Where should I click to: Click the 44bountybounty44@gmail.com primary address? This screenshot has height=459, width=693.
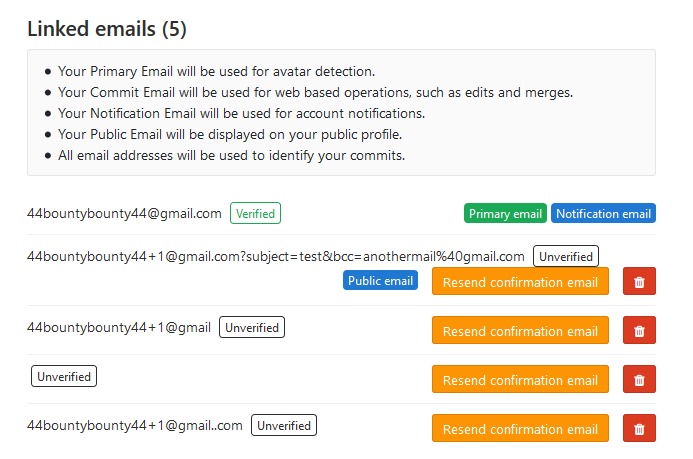click(x=124, y=213)
